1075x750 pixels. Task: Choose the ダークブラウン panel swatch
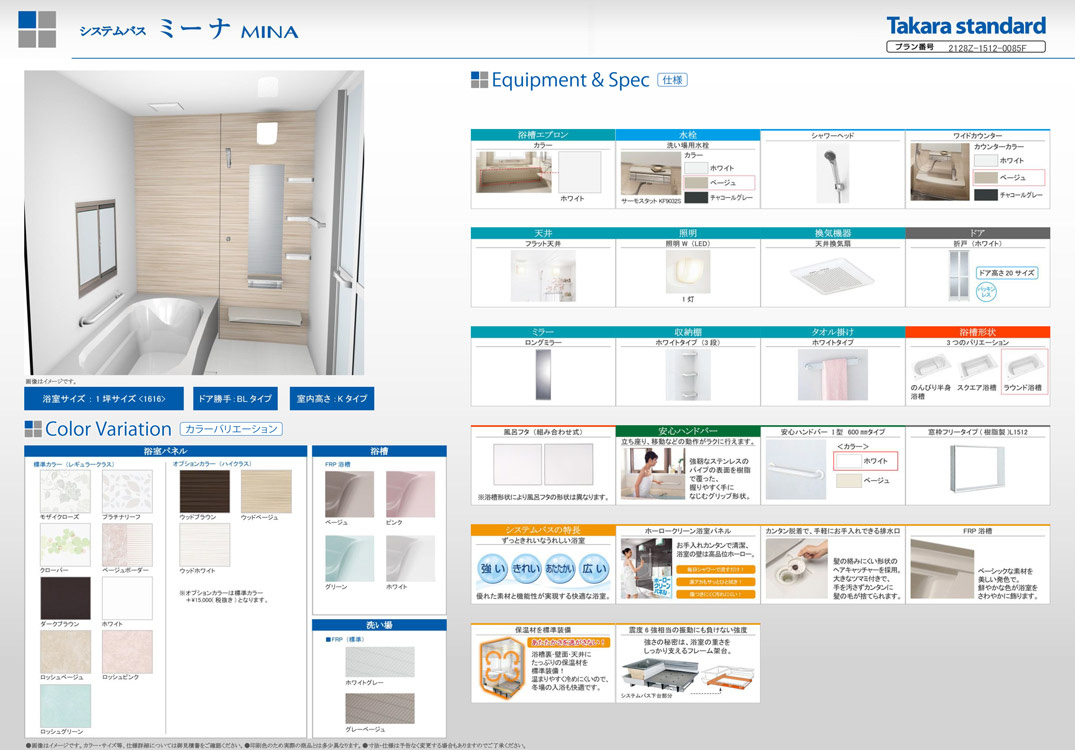(x=65, y=598)
